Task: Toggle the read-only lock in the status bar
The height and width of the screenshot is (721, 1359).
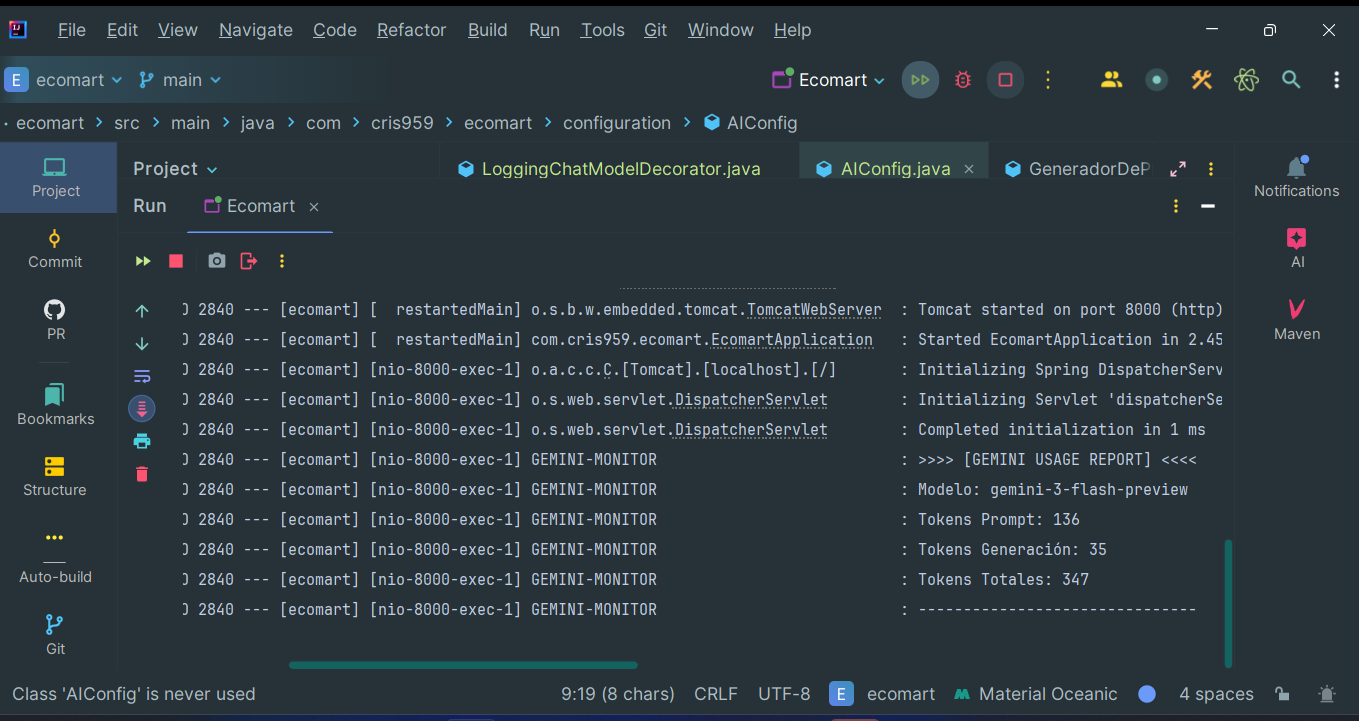Action: pos(1282,694)
